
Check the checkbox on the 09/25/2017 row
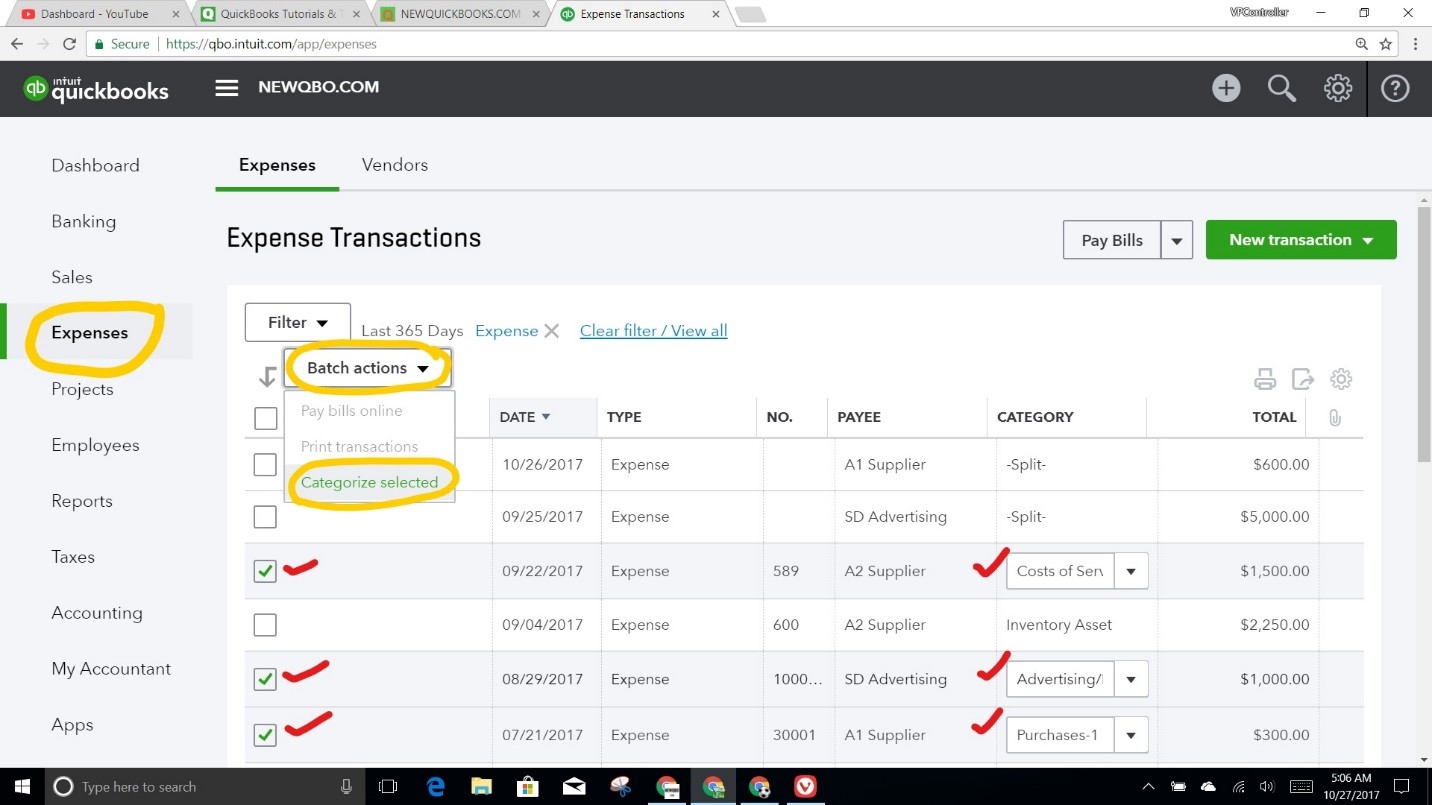pyautogui.click(x=265, y=517)
